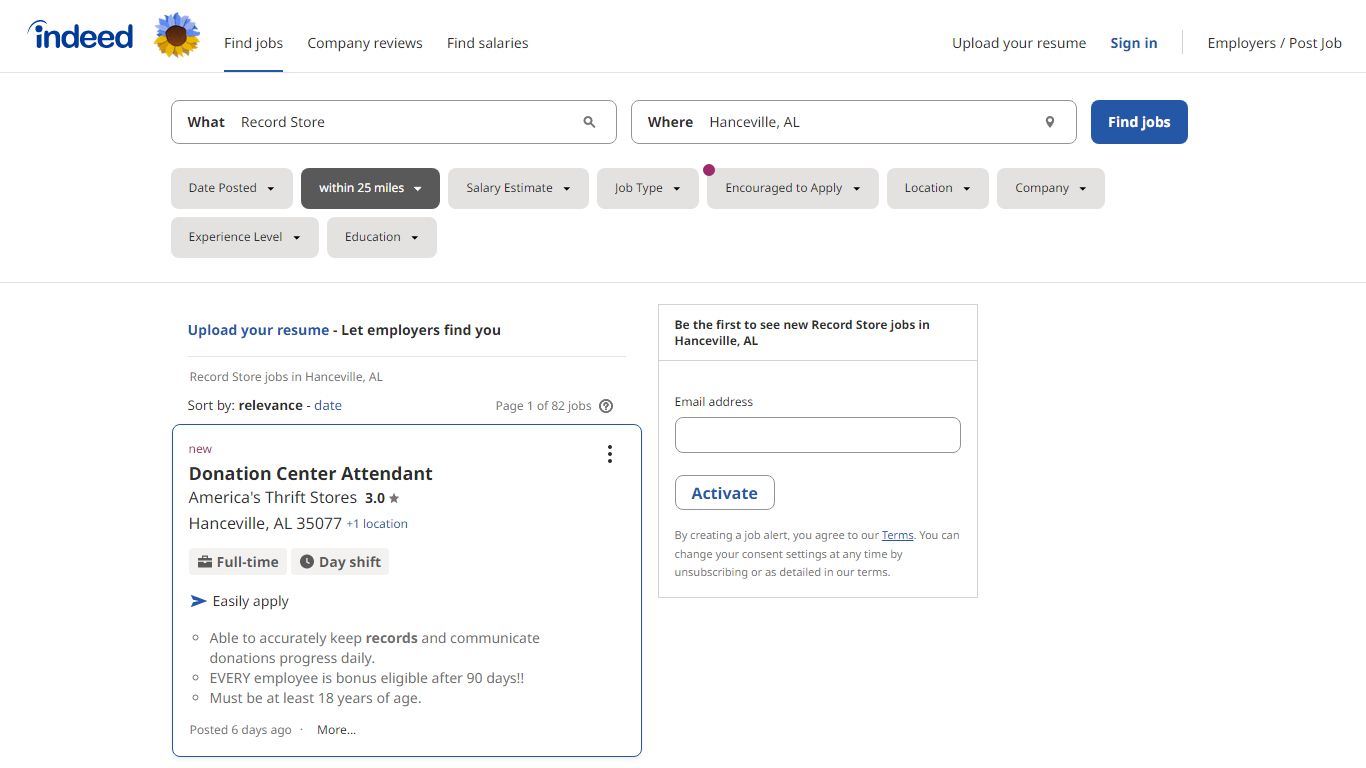This screenshot has height=768, width=1366.
Task: Focus the Where location field
Action: (854, 122)
